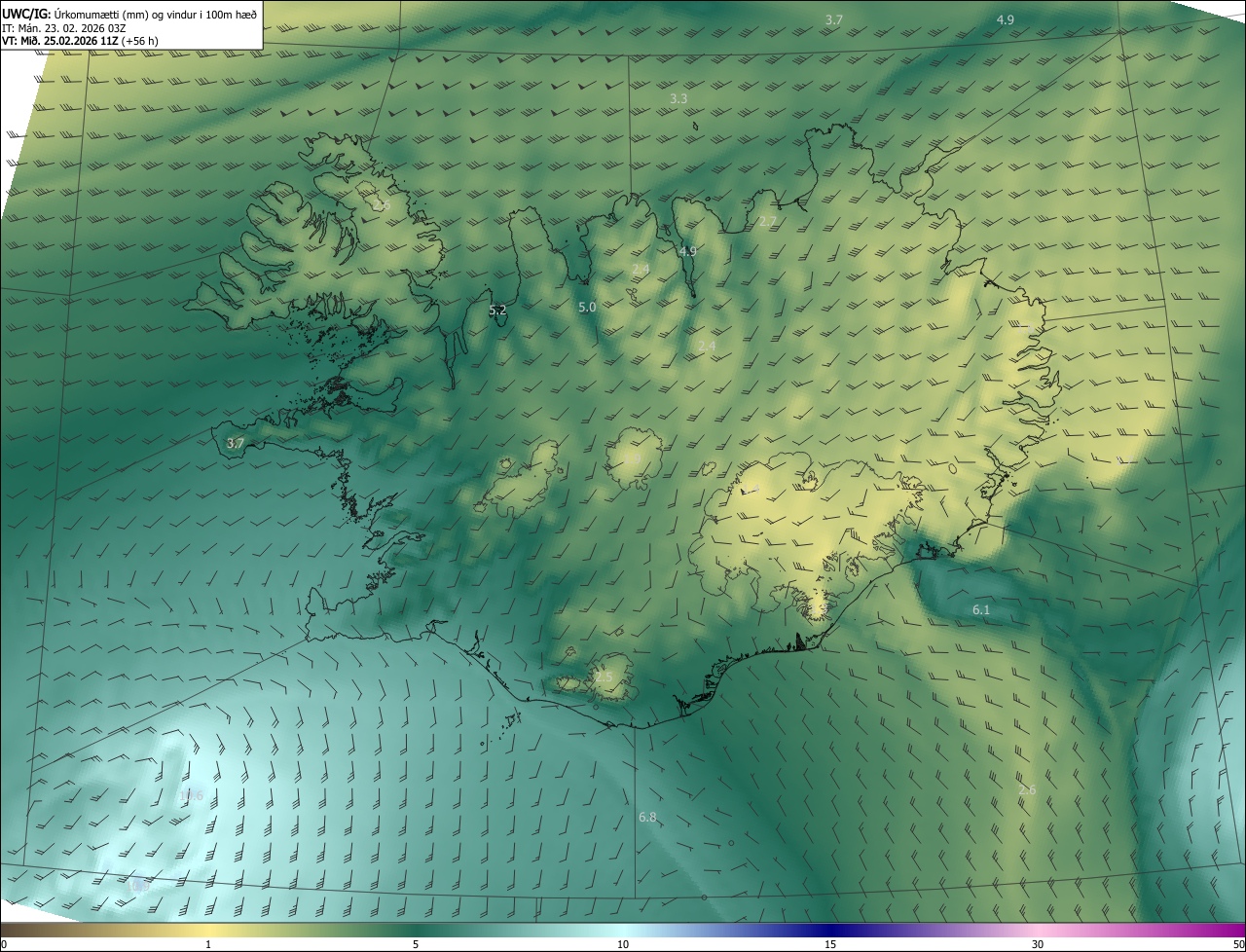Viewport: 1246px width, 952px height.
Task: Click the "0" tick label on the color scale
Action: pos(4,944)
